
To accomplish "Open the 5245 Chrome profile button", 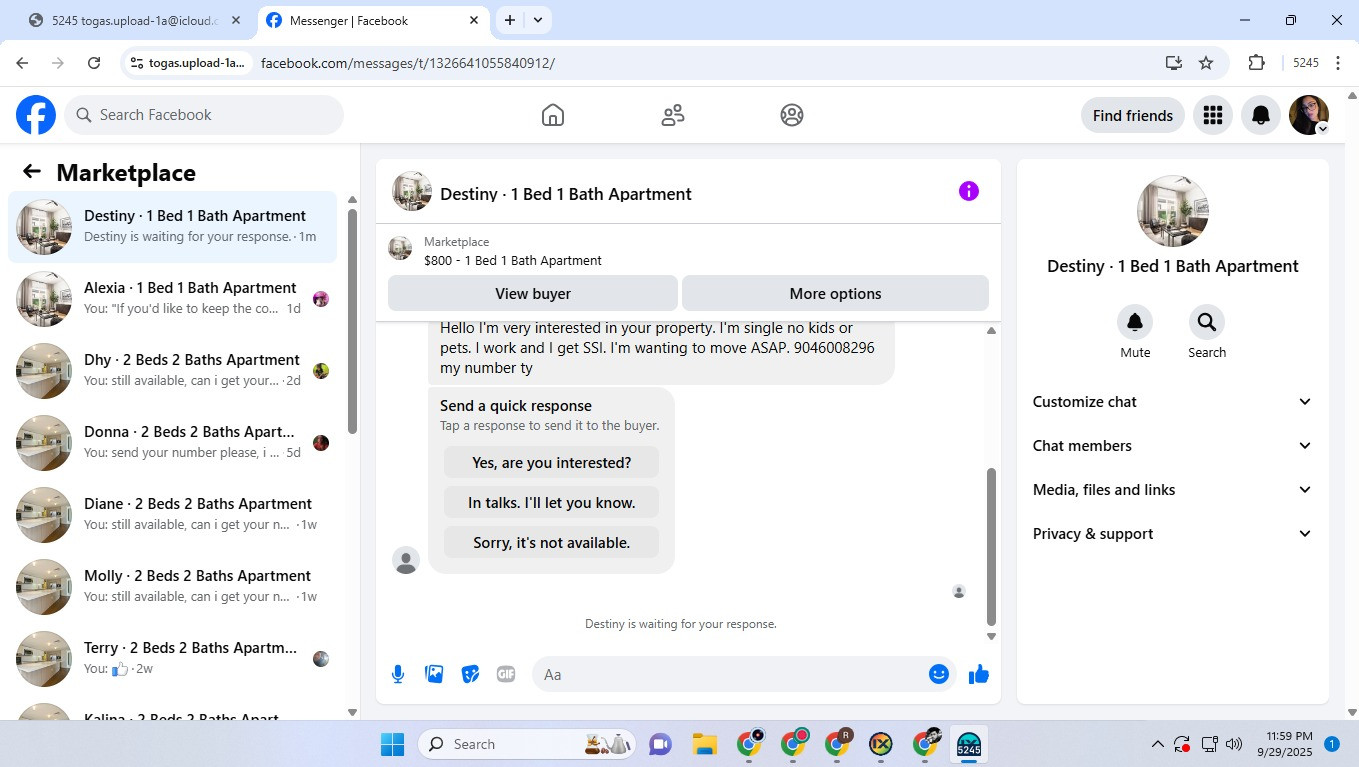I will 1305,63.
